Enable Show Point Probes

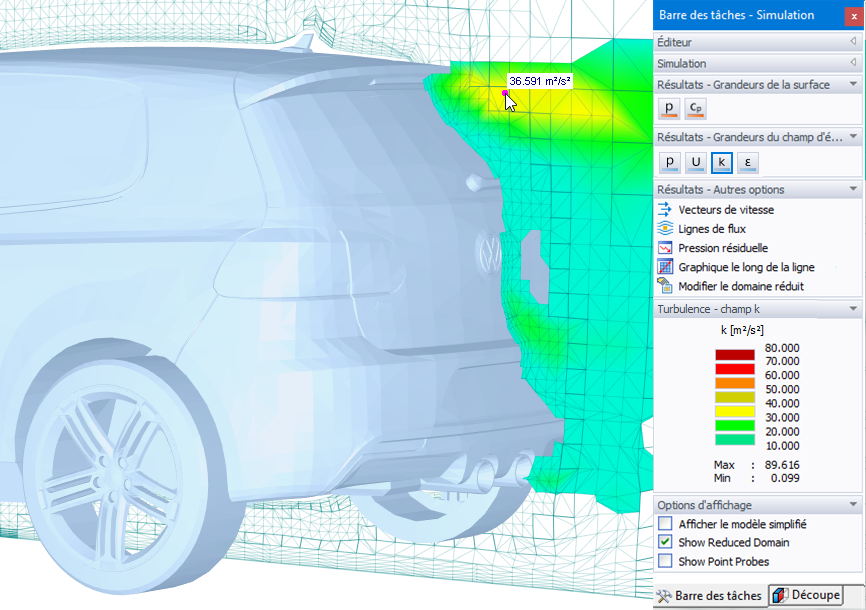[x=666, y=561]
